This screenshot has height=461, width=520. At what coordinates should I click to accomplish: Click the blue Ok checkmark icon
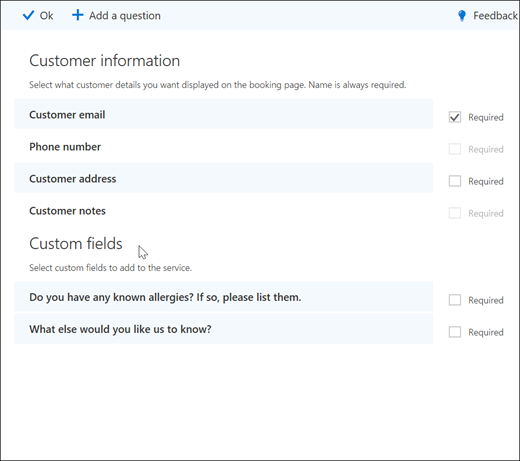pyautogui.click(x=28, y=15)
